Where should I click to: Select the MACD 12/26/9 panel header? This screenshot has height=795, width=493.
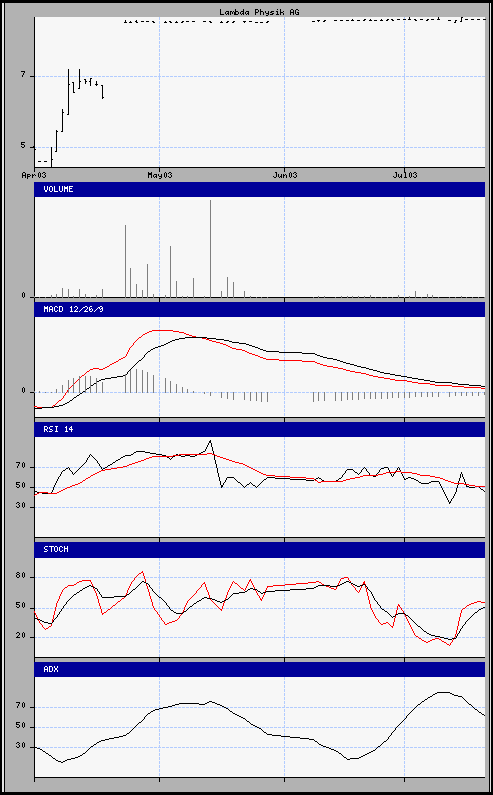(x=260, y=309)
